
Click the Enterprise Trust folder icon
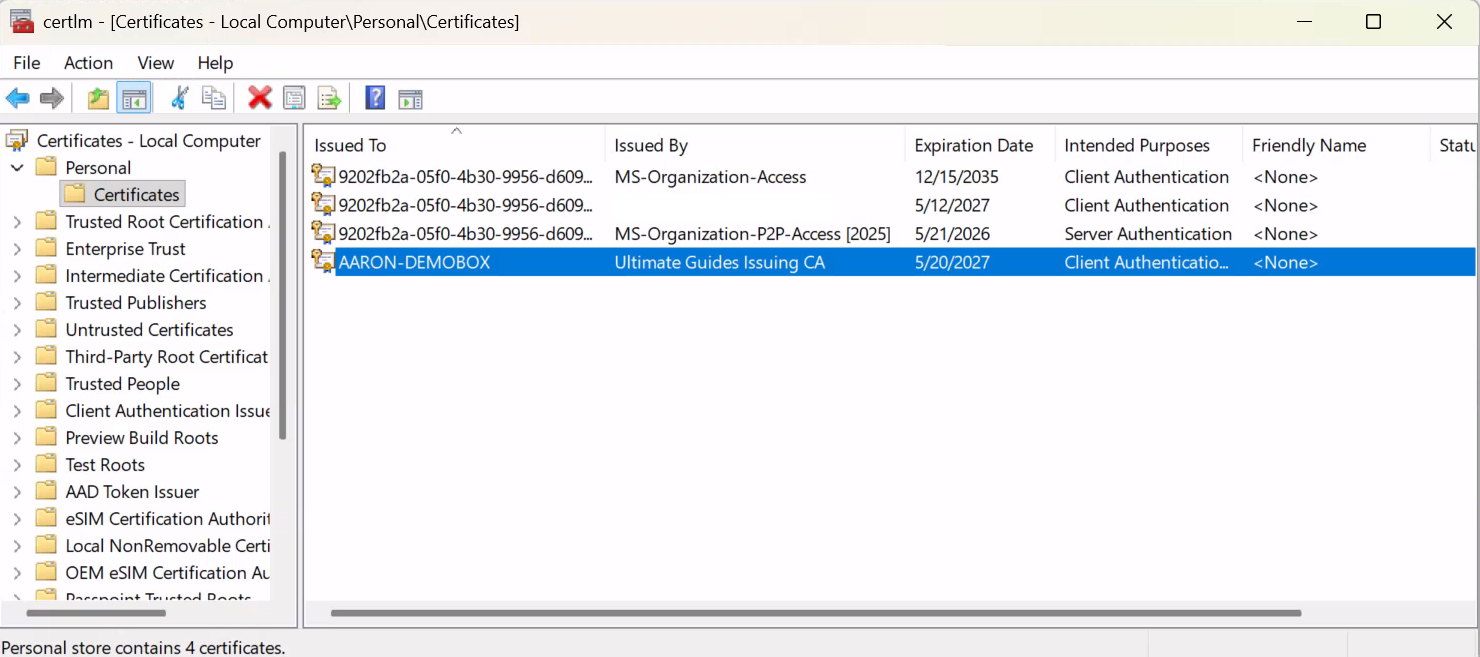click(x=46, y=248)
